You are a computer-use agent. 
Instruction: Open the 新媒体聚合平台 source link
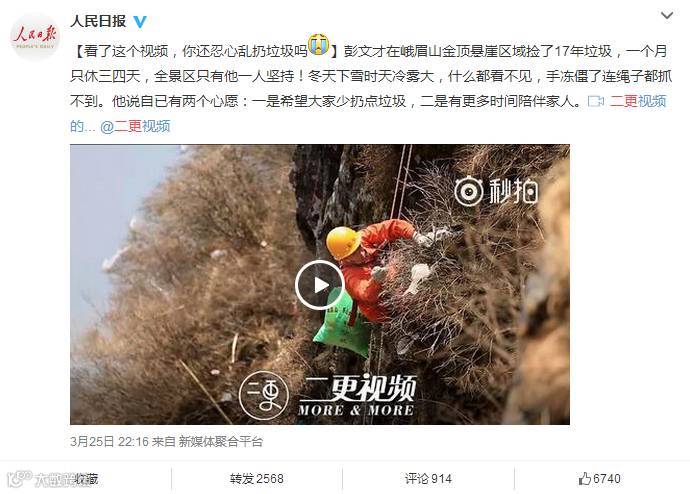pyautogui.click(x=221, y=441)
